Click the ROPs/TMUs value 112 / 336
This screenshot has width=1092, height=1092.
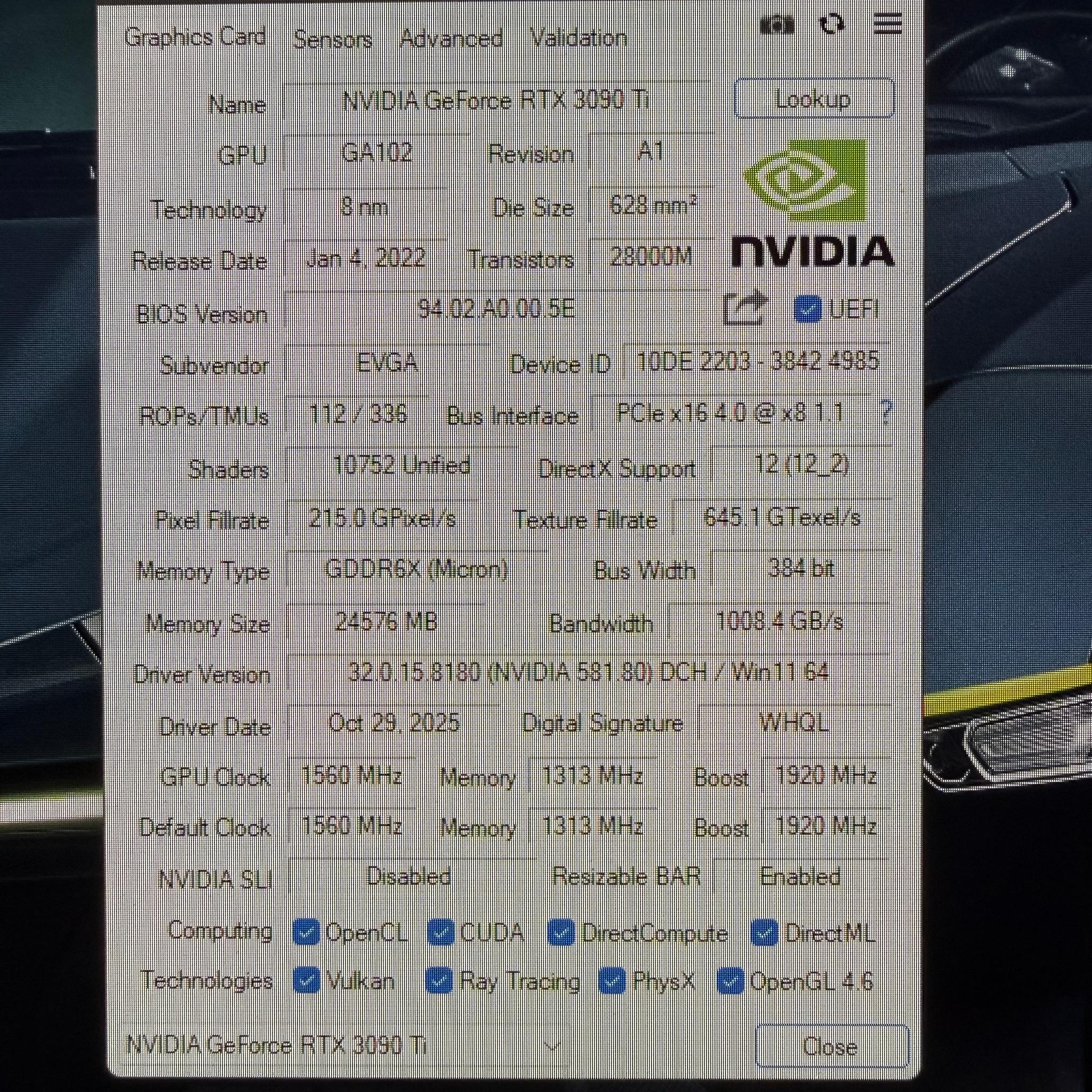click(358, 414)
